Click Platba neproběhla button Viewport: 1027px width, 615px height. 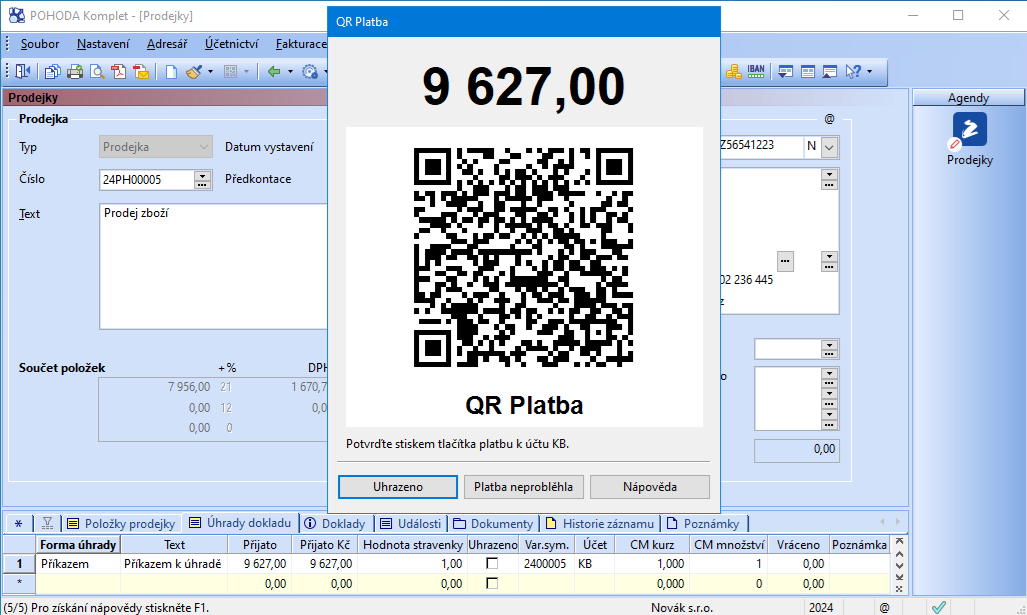(523, 487)
